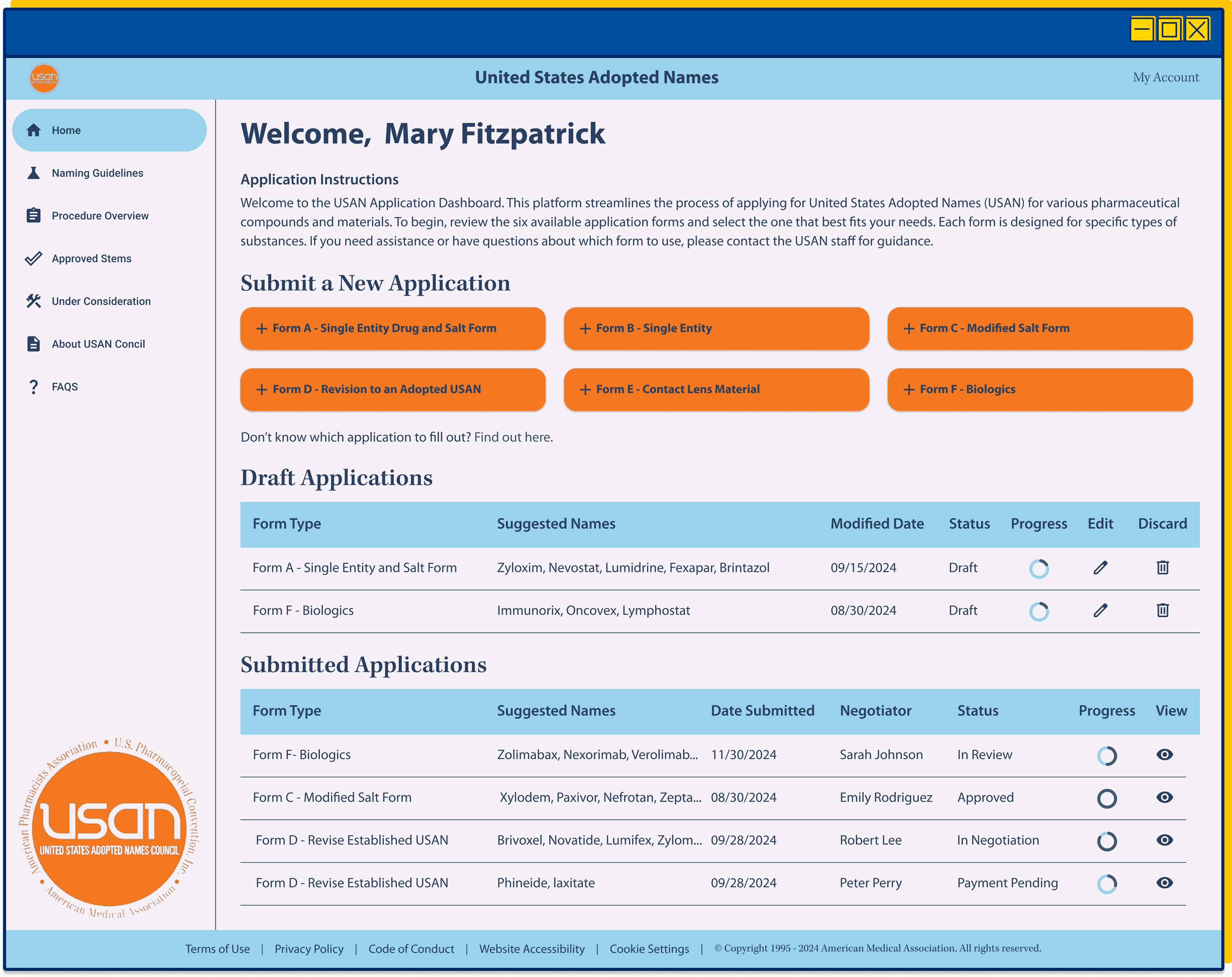Click the Negotiator column header
This screenshot has width=1232, height=977.
[x=876, y=711]
